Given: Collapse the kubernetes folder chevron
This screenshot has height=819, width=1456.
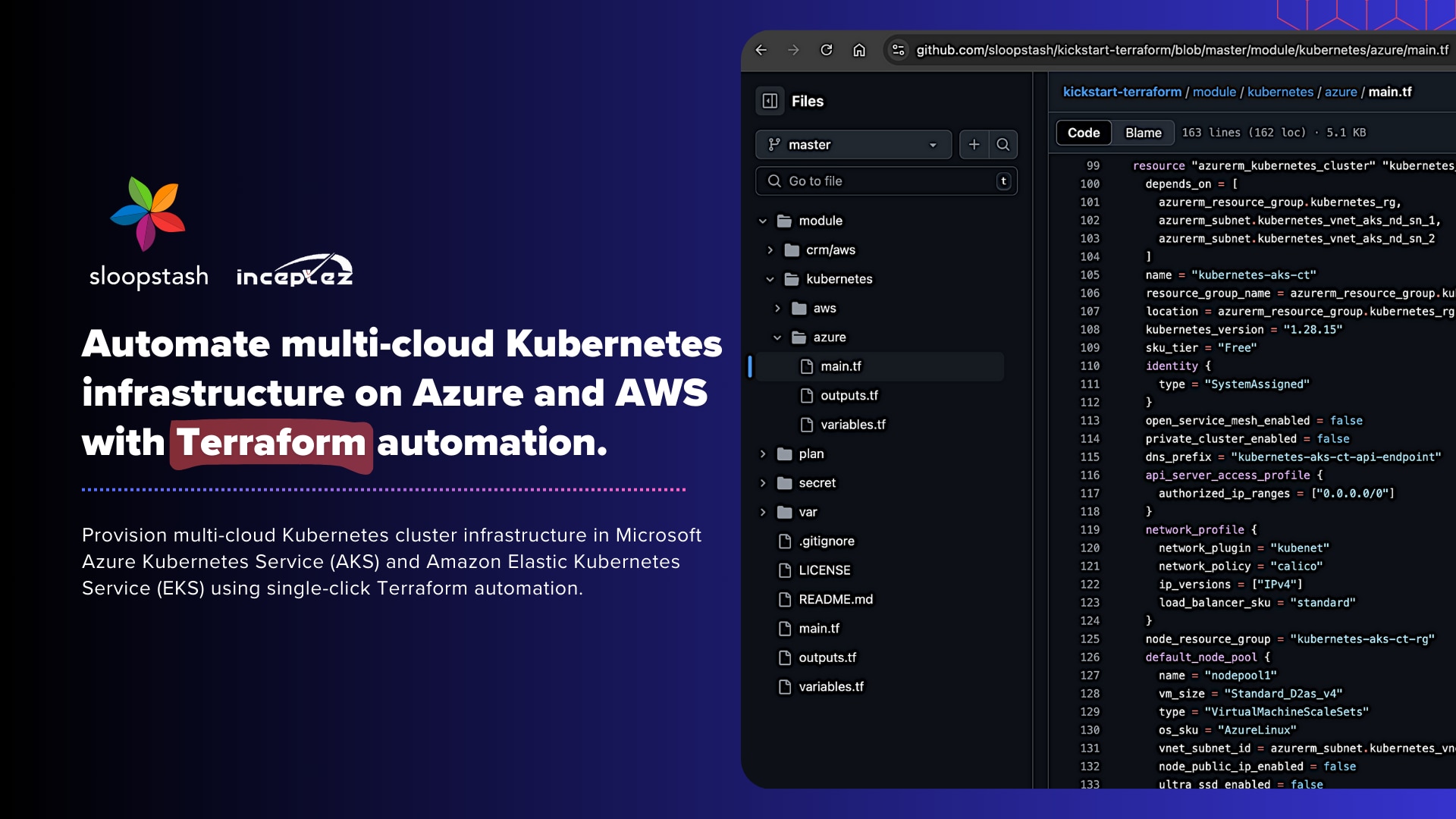Looking at the screenshot, I should pyautogui.click(x=770, y=279).
